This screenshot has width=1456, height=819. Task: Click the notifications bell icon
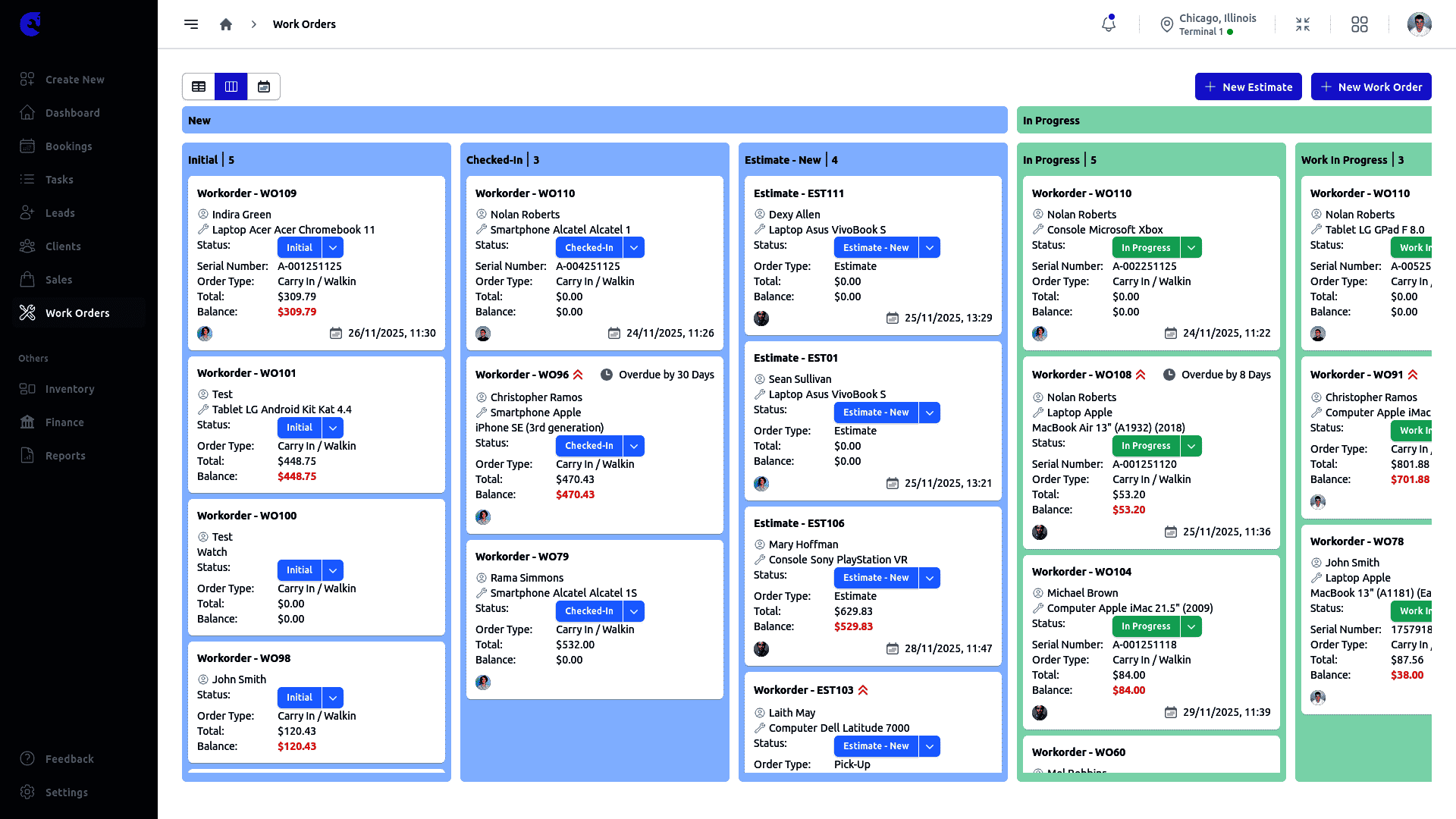point(1108,24)
